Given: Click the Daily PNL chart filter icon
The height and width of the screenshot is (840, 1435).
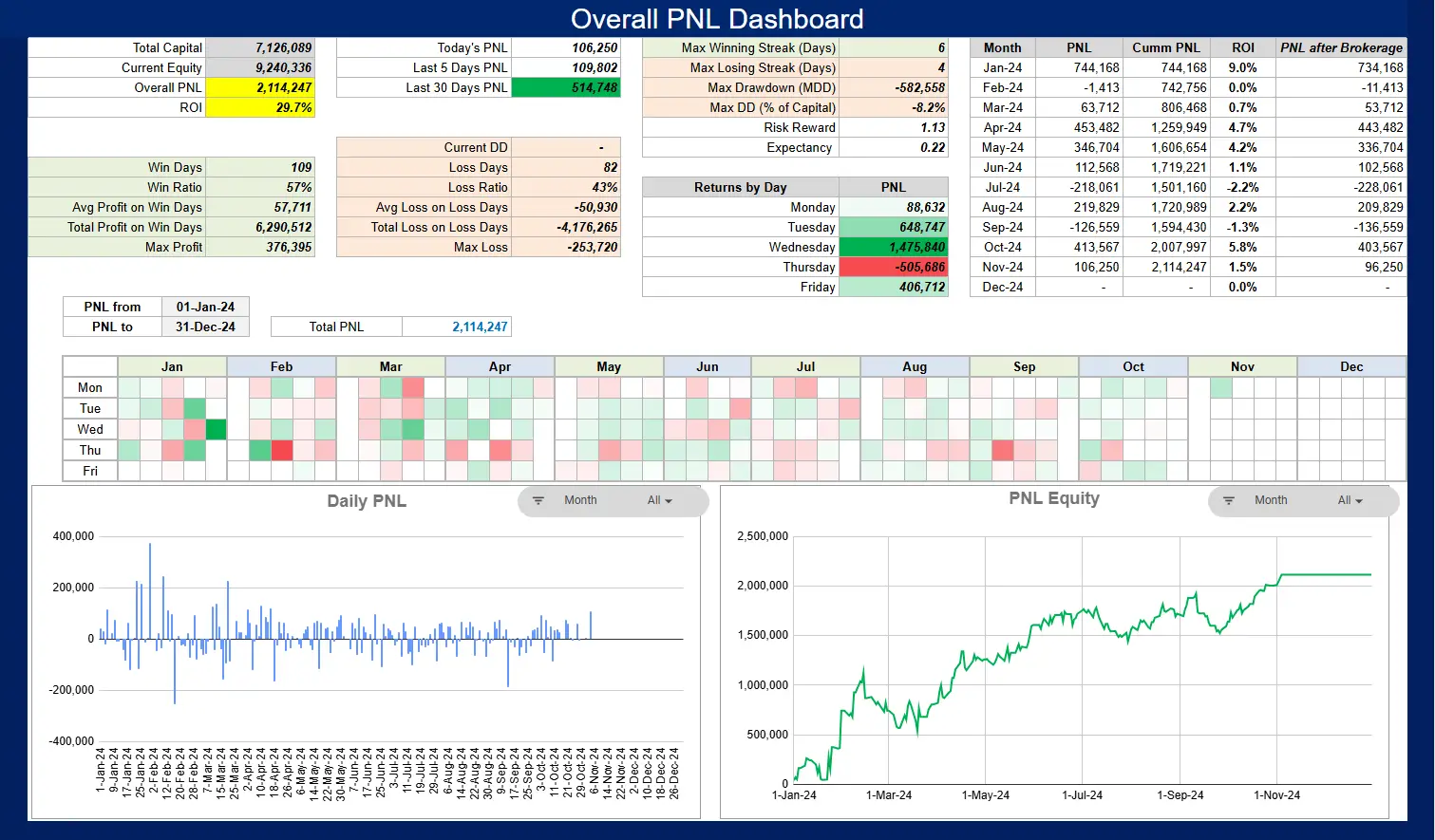Looking at the screenshot, I should pyautogui.click(x=538, y=500).
